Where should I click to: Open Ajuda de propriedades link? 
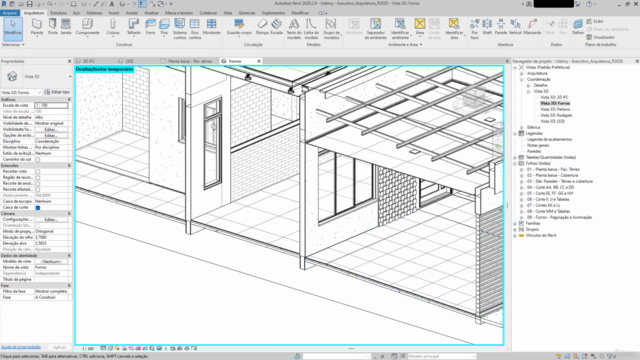(x=20, y=347)
